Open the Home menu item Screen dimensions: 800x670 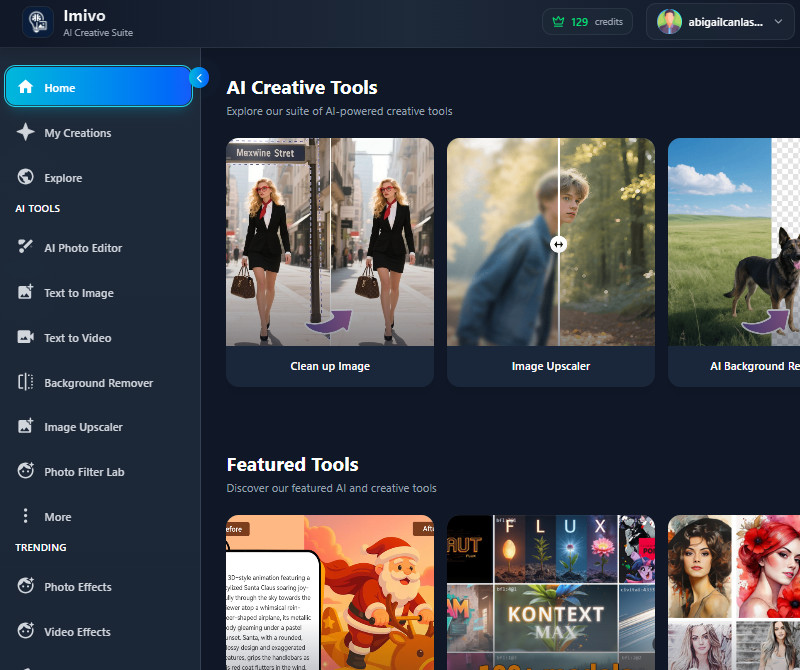click(x=98, y=87)
